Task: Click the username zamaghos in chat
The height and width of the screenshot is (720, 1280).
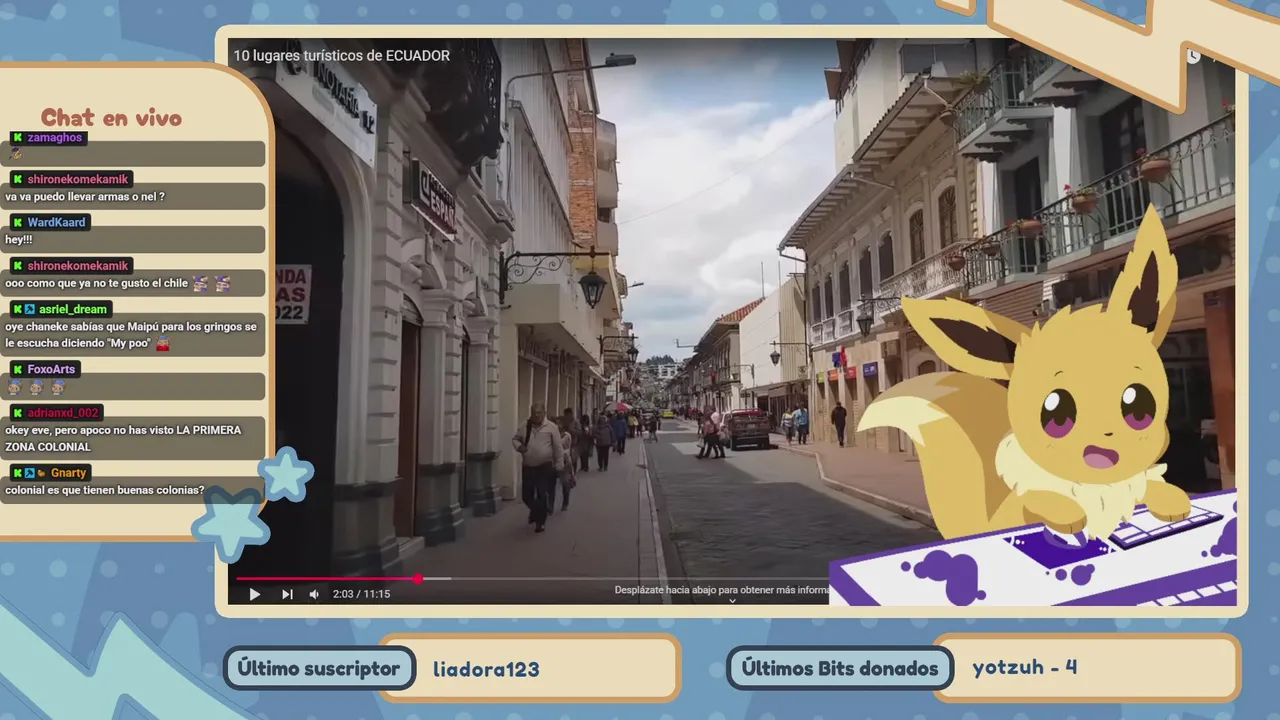Action: click(55, 138)
